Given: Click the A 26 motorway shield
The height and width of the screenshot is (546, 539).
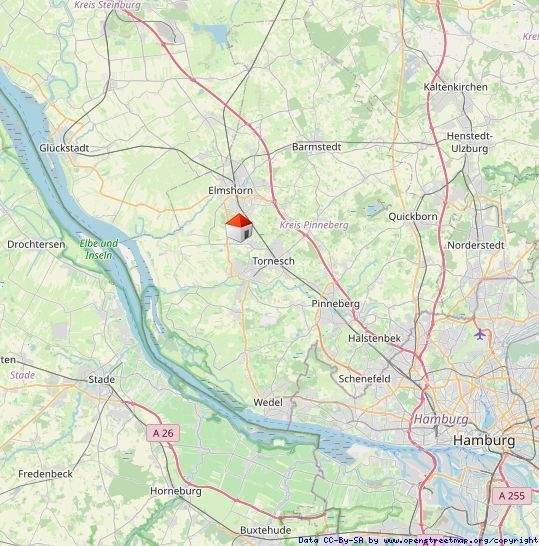Looking at the screenshot, I should pyautogui.click(x=163, y=433).
